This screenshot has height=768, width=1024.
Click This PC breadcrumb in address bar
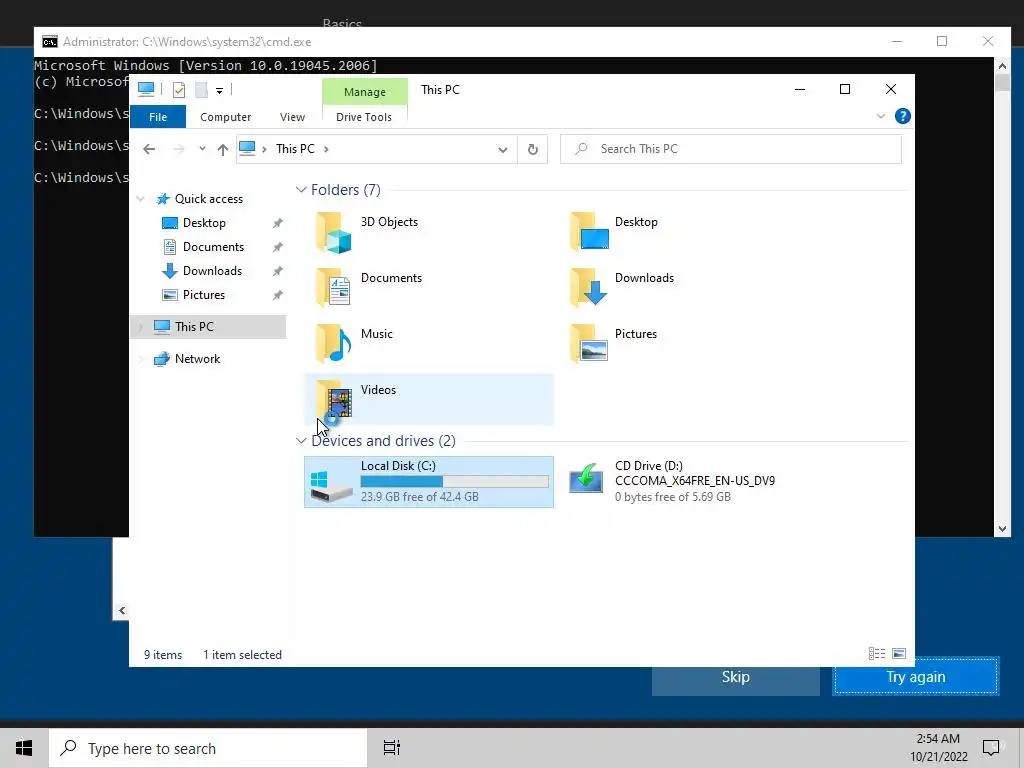click(295, 149)
